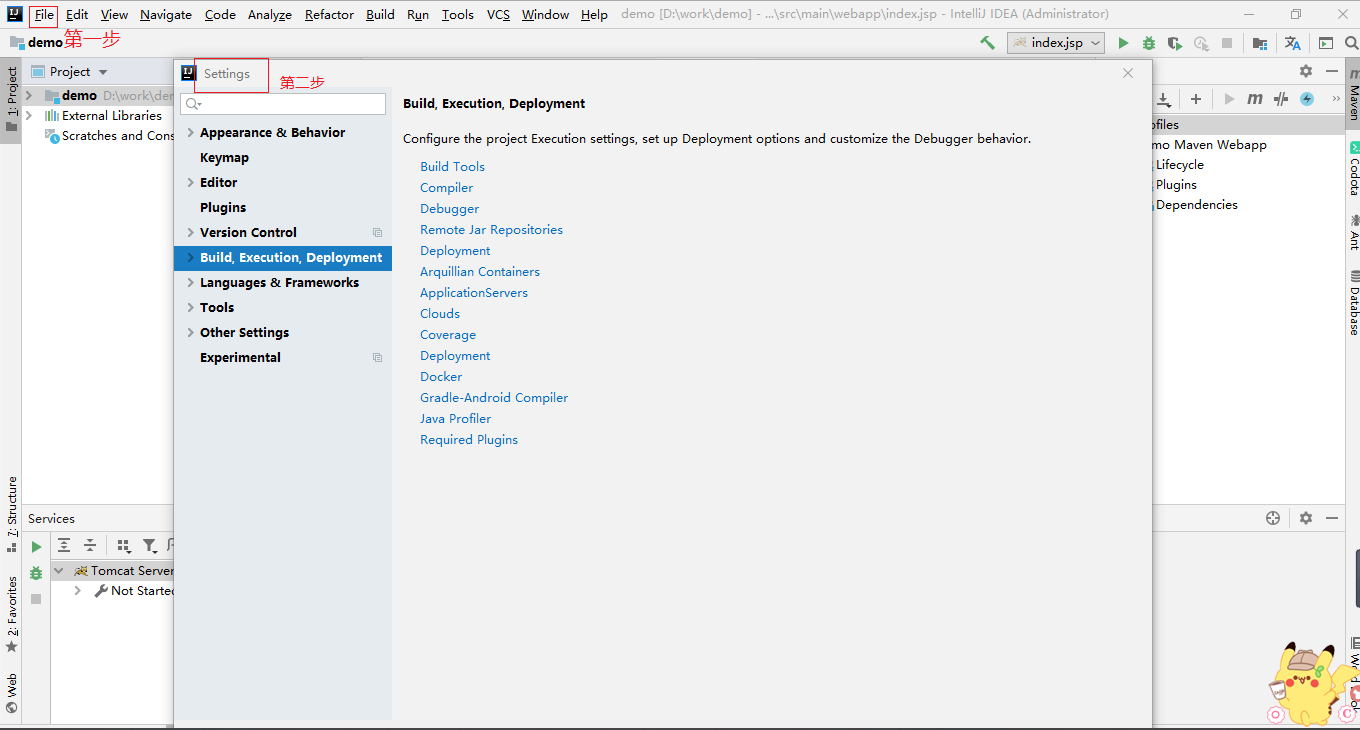This screenshot has width=1360, height=730.
Task: Expand all nodes in Services toolbar
Action: (x=64, y=545)
